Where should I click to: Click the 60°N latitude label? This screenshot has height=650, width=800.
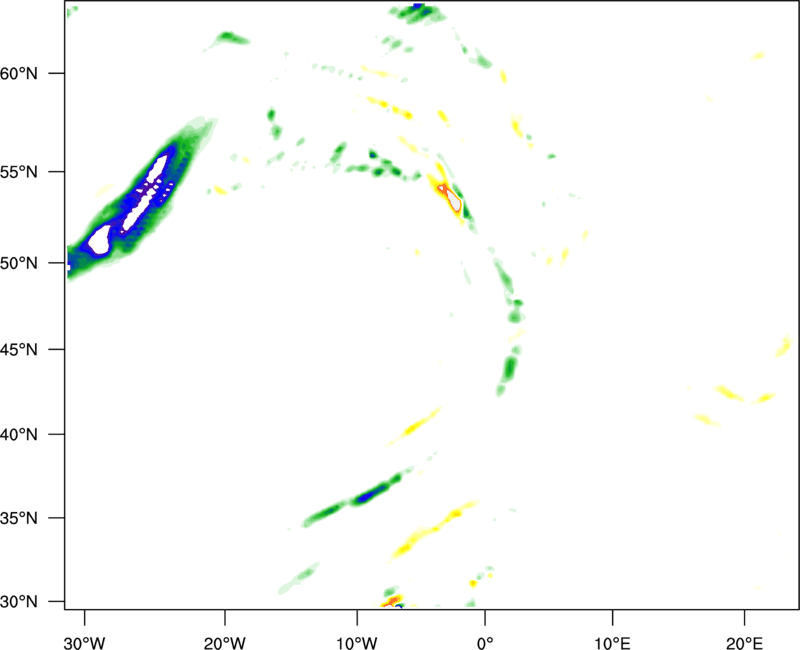pos(19,74)
